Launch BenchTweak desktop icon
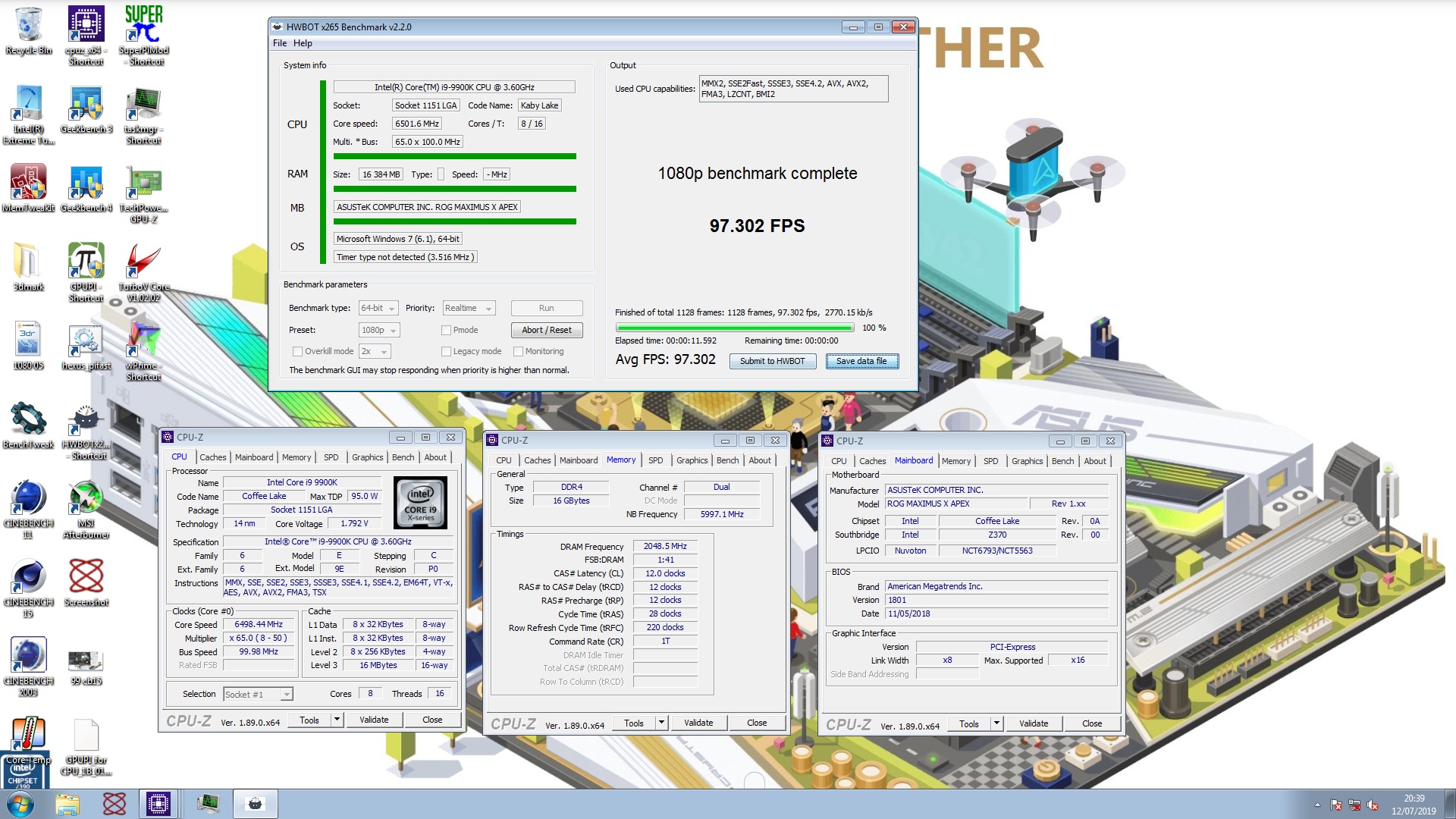1456x819 pixels. coord(28,425)
